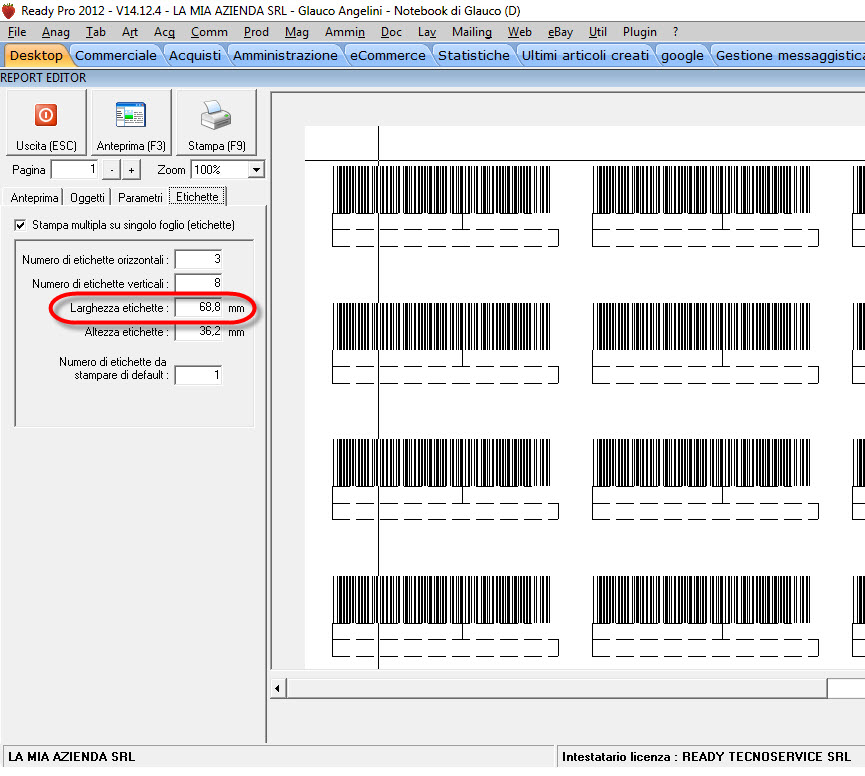Open the Acq menu

[x=164, y=32]
